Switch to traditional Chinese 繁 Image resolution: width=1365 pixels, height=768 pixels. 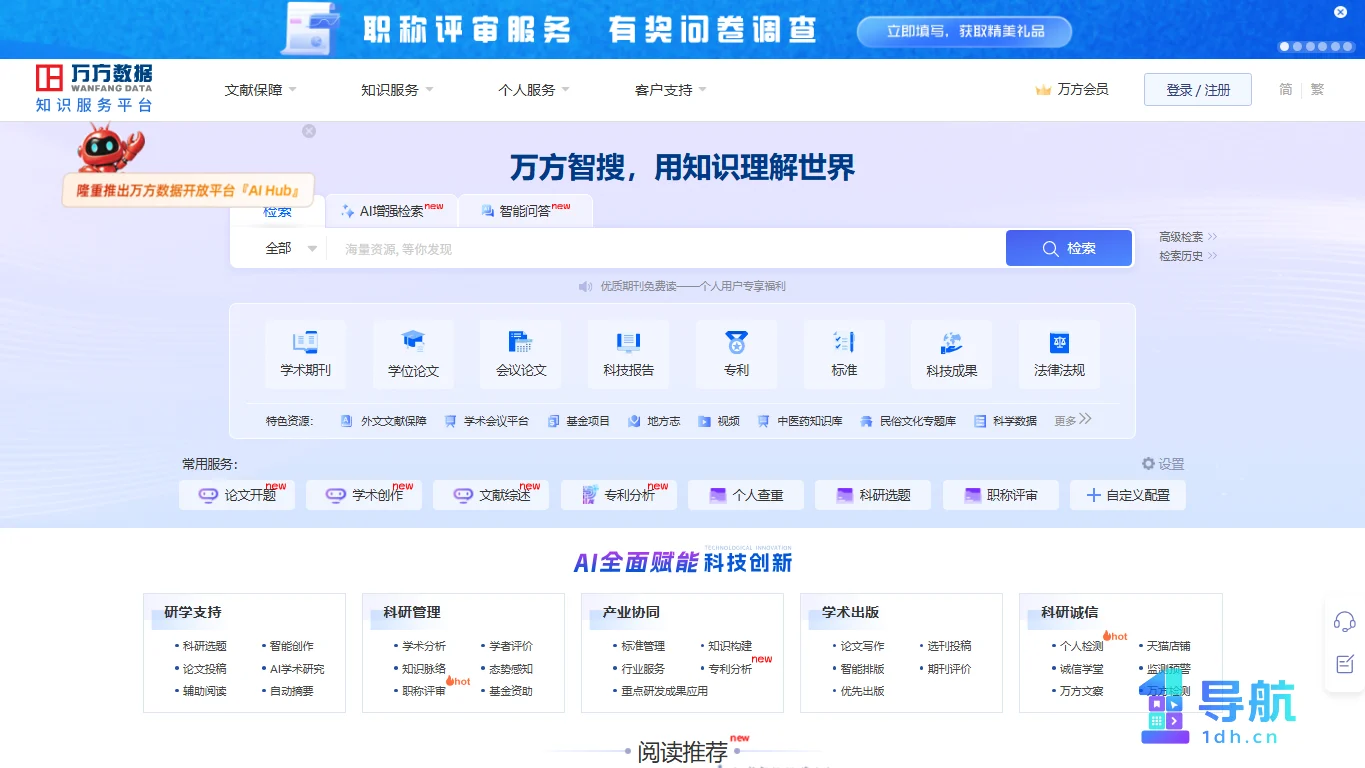pos(1317,89)
